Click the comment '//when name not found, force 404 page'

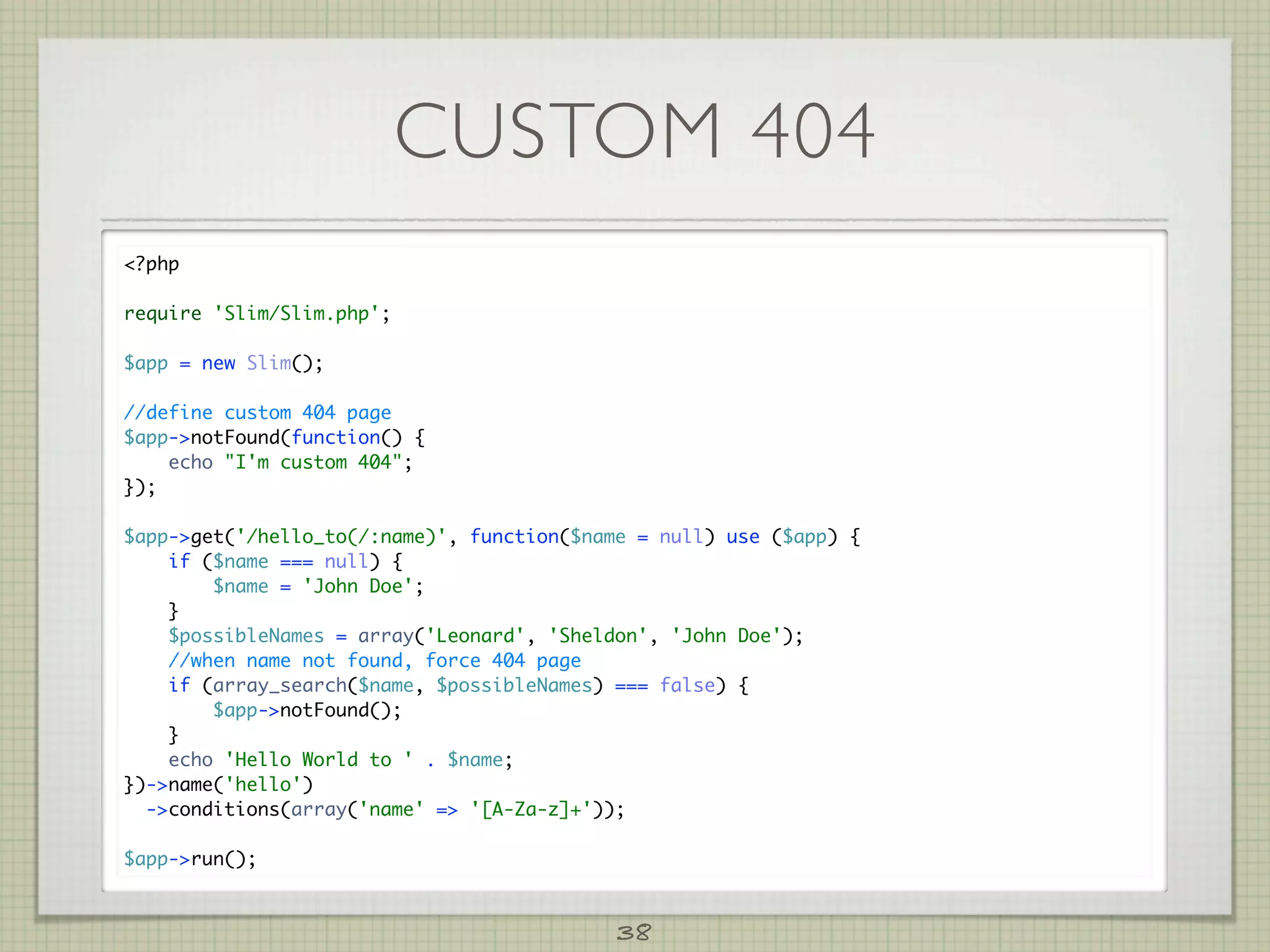pyautogui.click(x=375, y=661)
